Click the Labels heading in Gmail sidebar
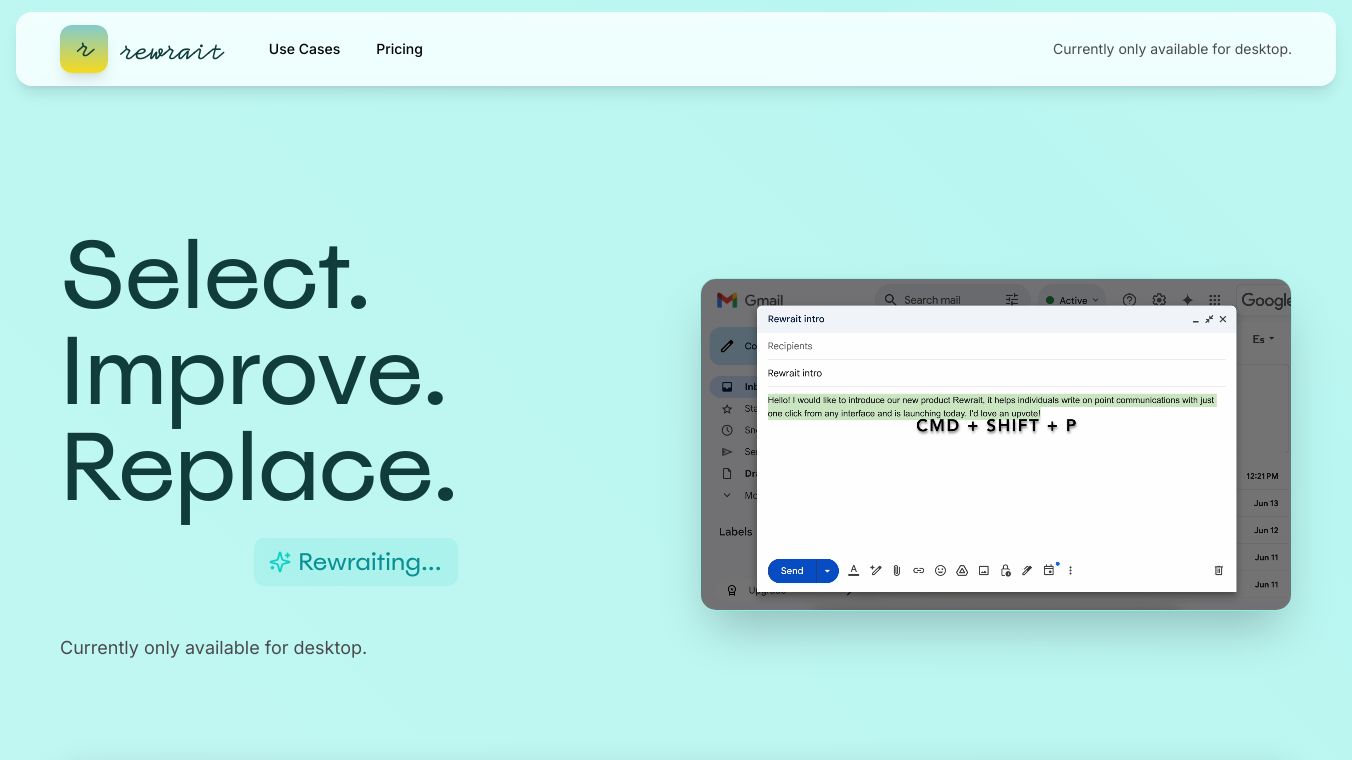Viewport: 1352px width, 760px height. [736, 532]
